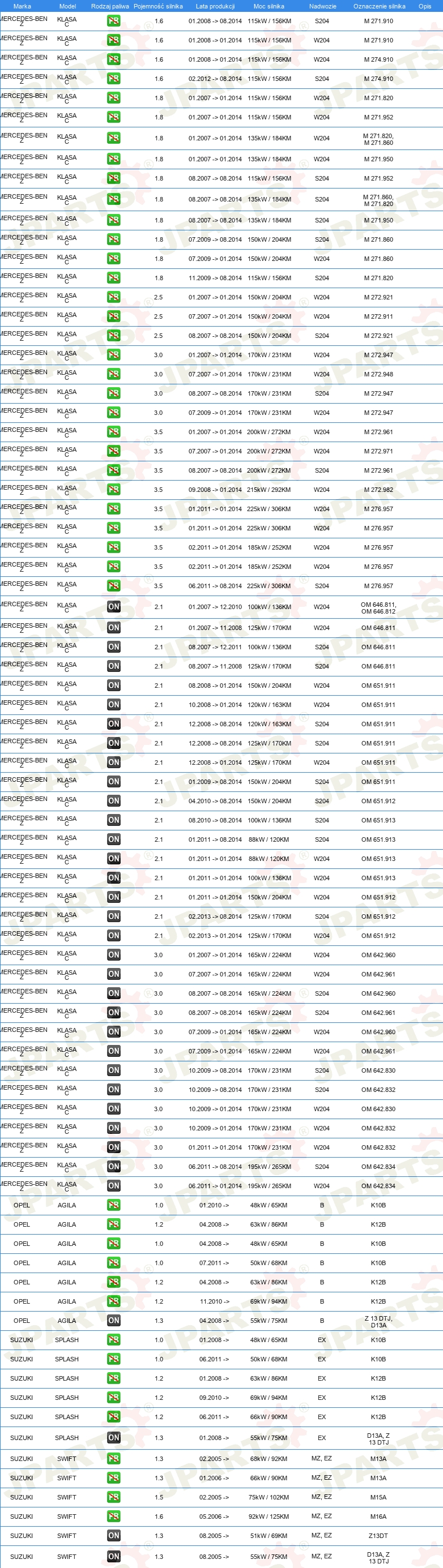Click the petrol icon in the Suzuki Splash 66kW / 90KM row
This screenshot has width=443, height=1568.
point(113,1417)
